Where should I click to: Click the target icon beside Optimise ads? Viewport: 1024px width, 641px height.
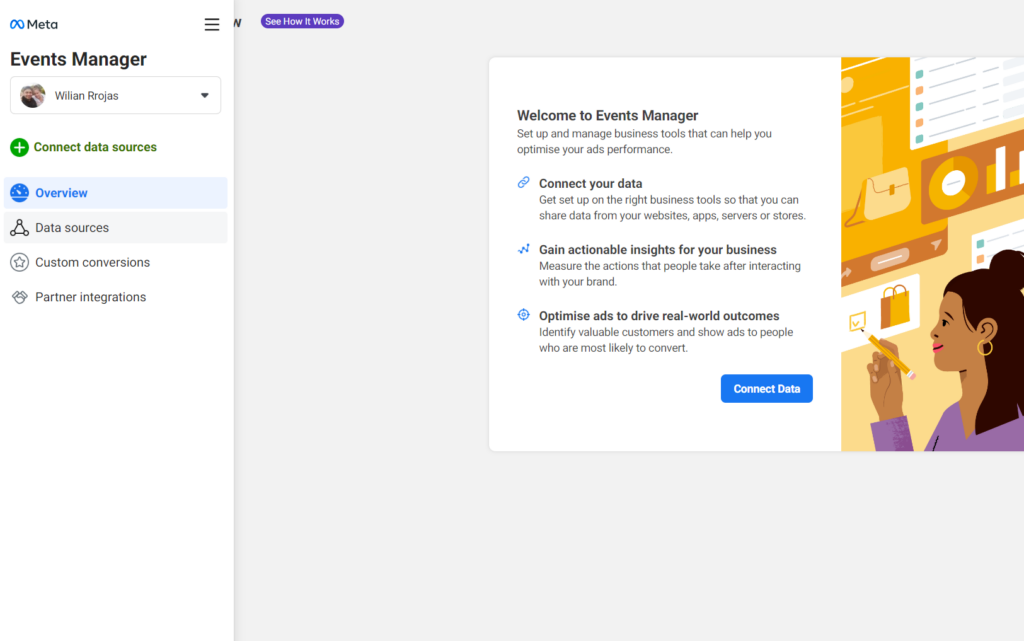(524, 315)
